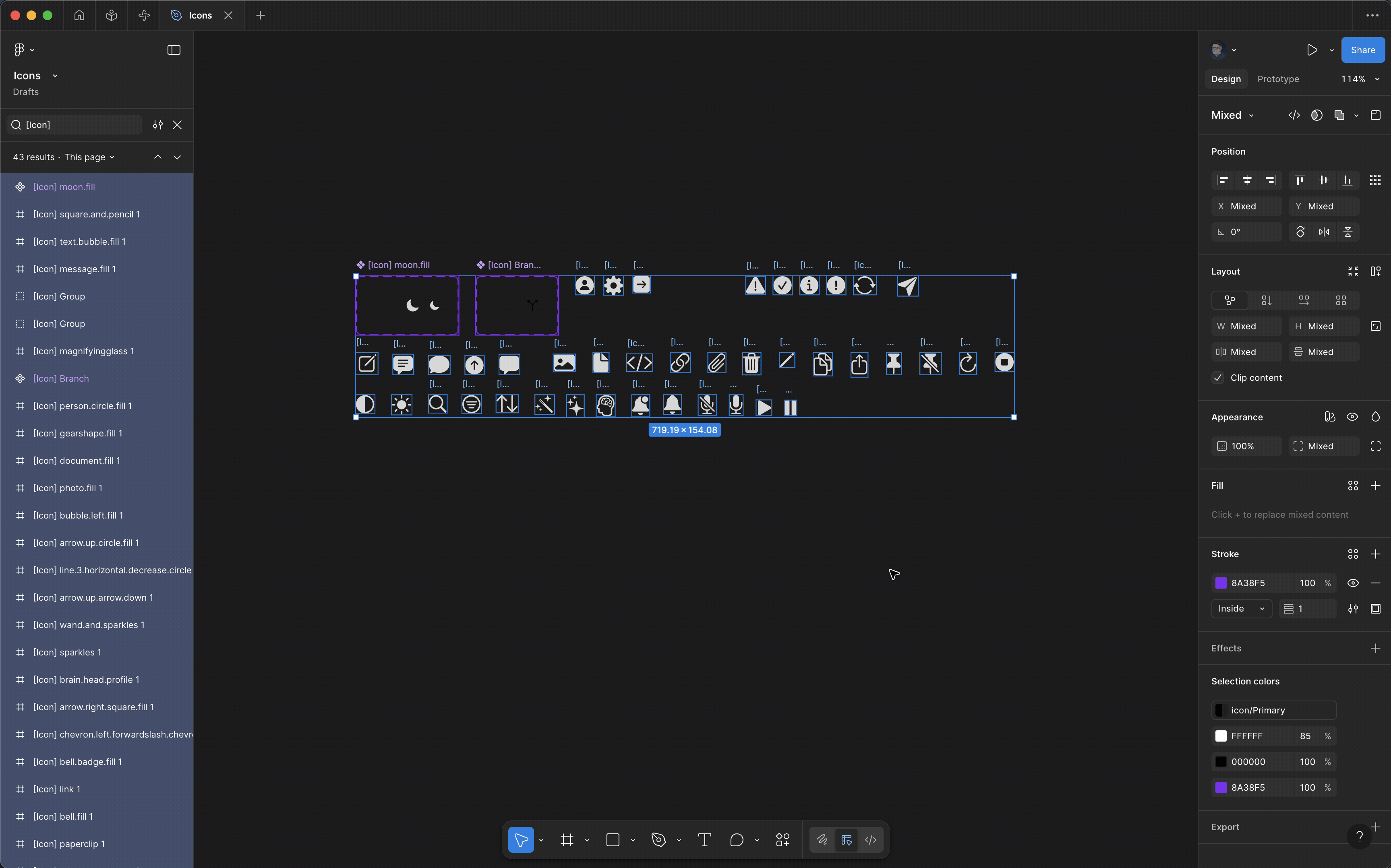The height and width of the screenshot is (868, 1391).
Task: Select the Comment tool
Action: (x=737, y=840)
